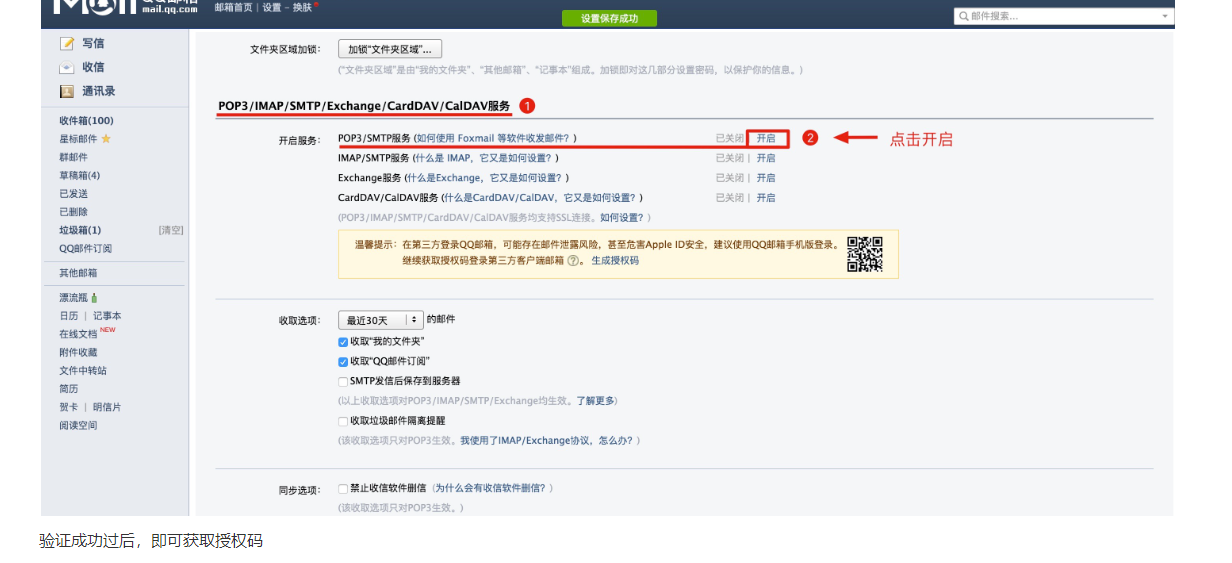Click the 邮件搜索 search input field
This screenshot has height=563, width=1232.
(1060, 16)
